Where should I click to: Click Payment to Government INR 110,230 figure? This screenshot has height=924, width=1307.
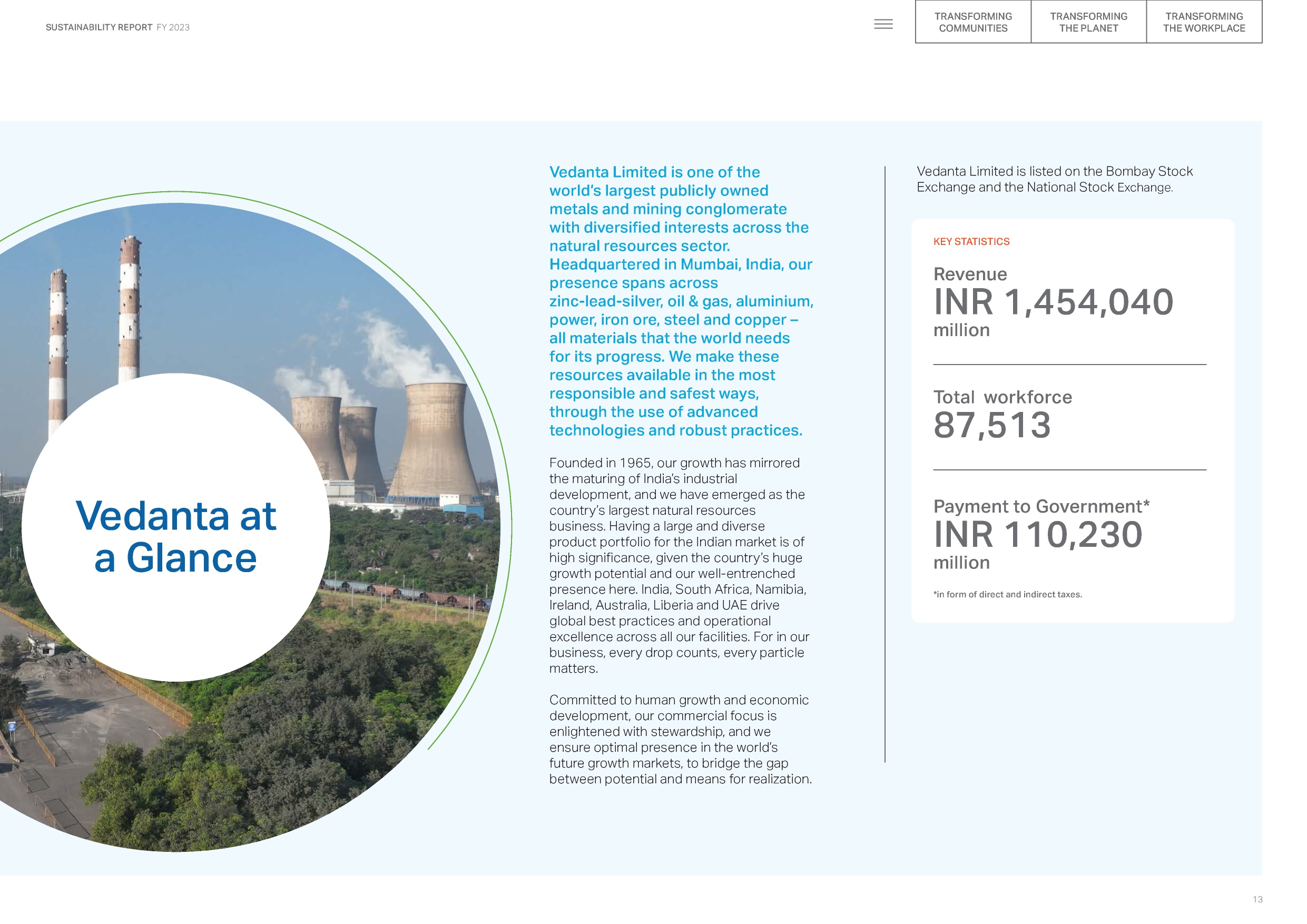[x=1037, y=534]
